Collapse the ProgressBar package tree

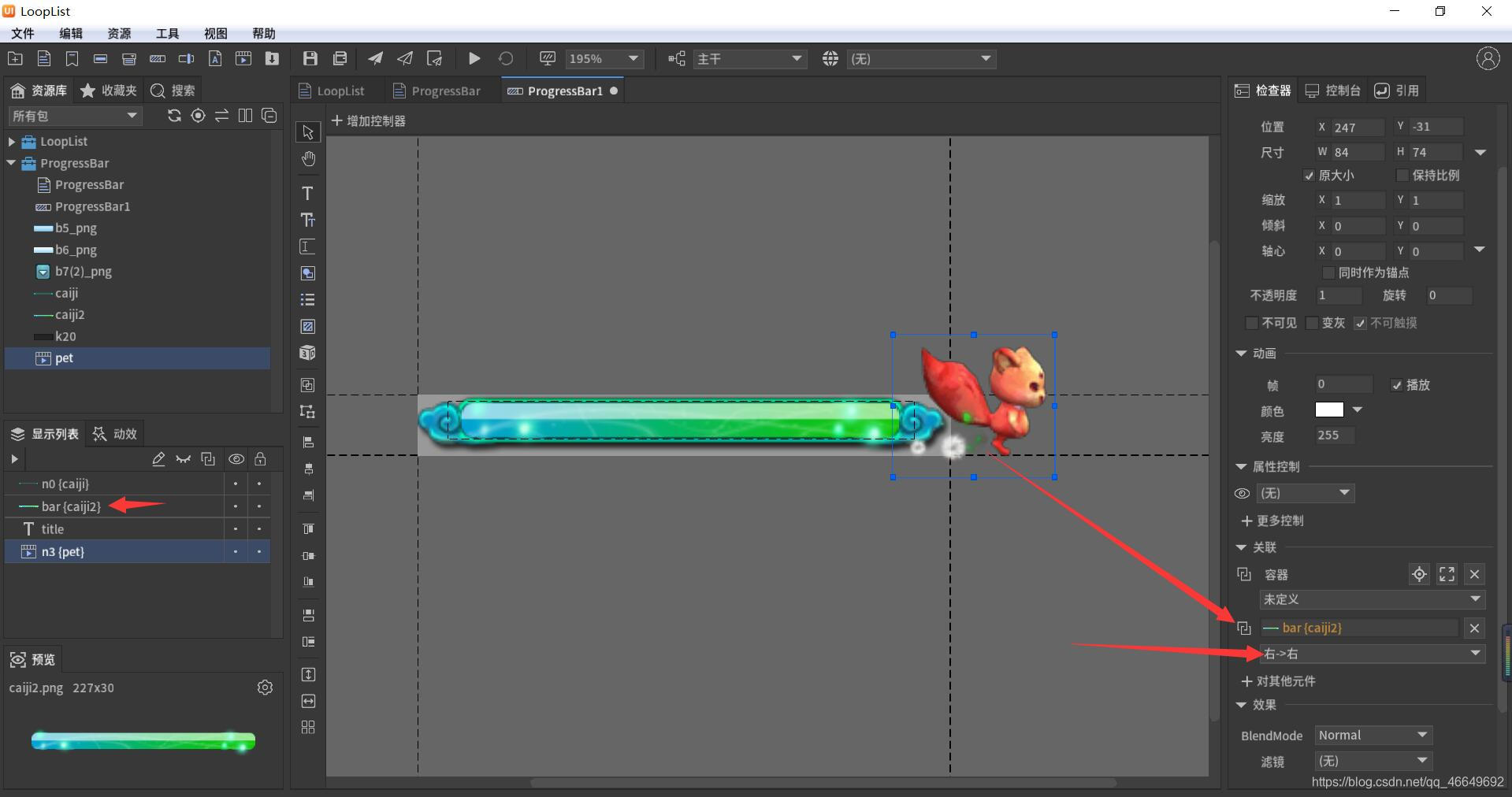11,163
